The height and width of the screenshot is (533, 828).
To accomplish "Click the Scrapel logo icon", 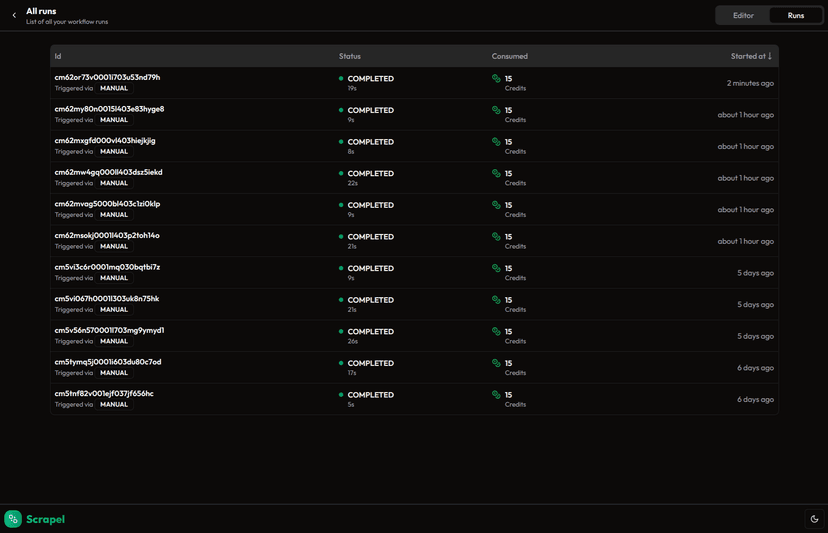I will click(13, 519).
